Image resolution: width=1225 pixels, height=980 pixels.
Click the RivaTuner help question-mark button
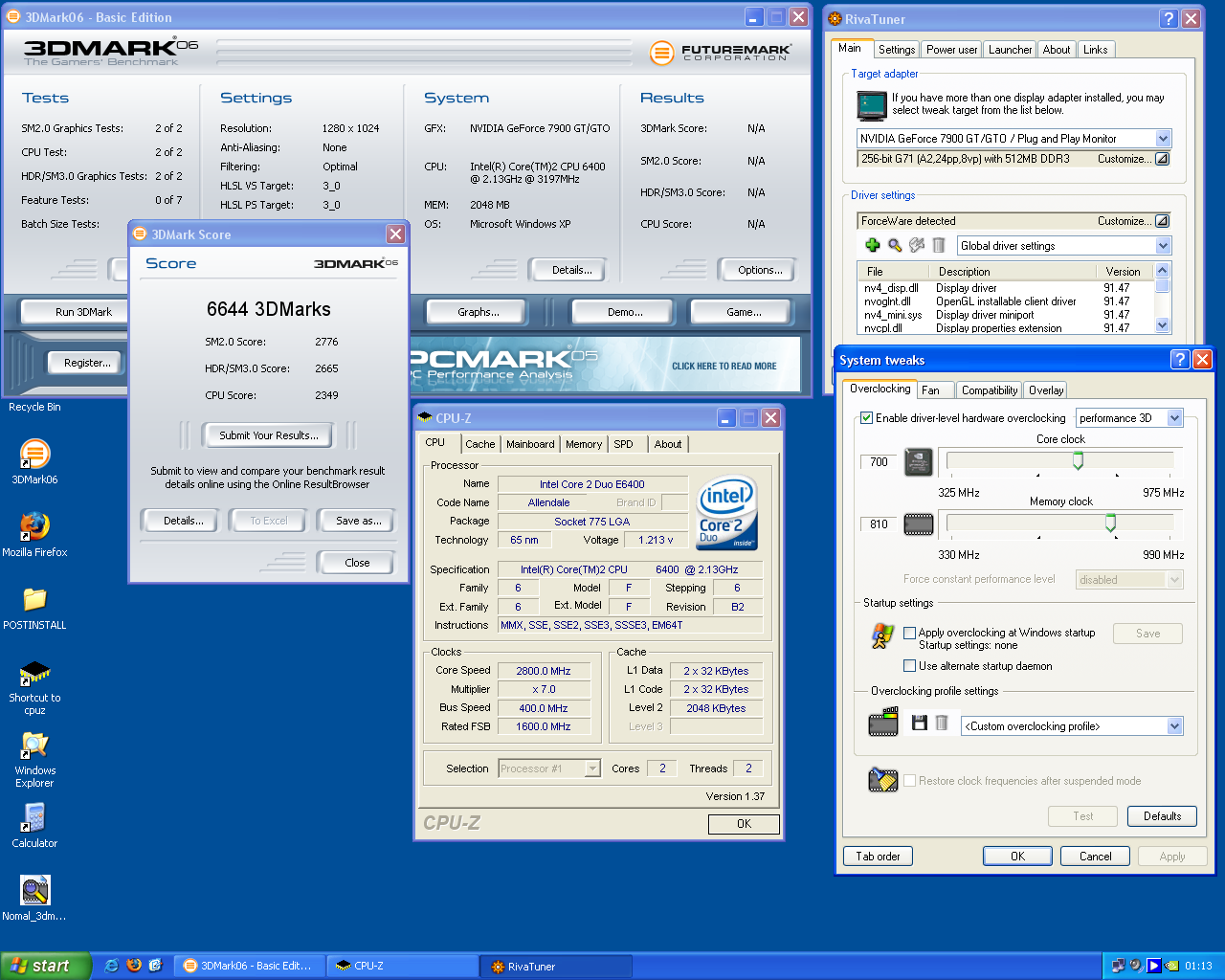coord(1169,18)
